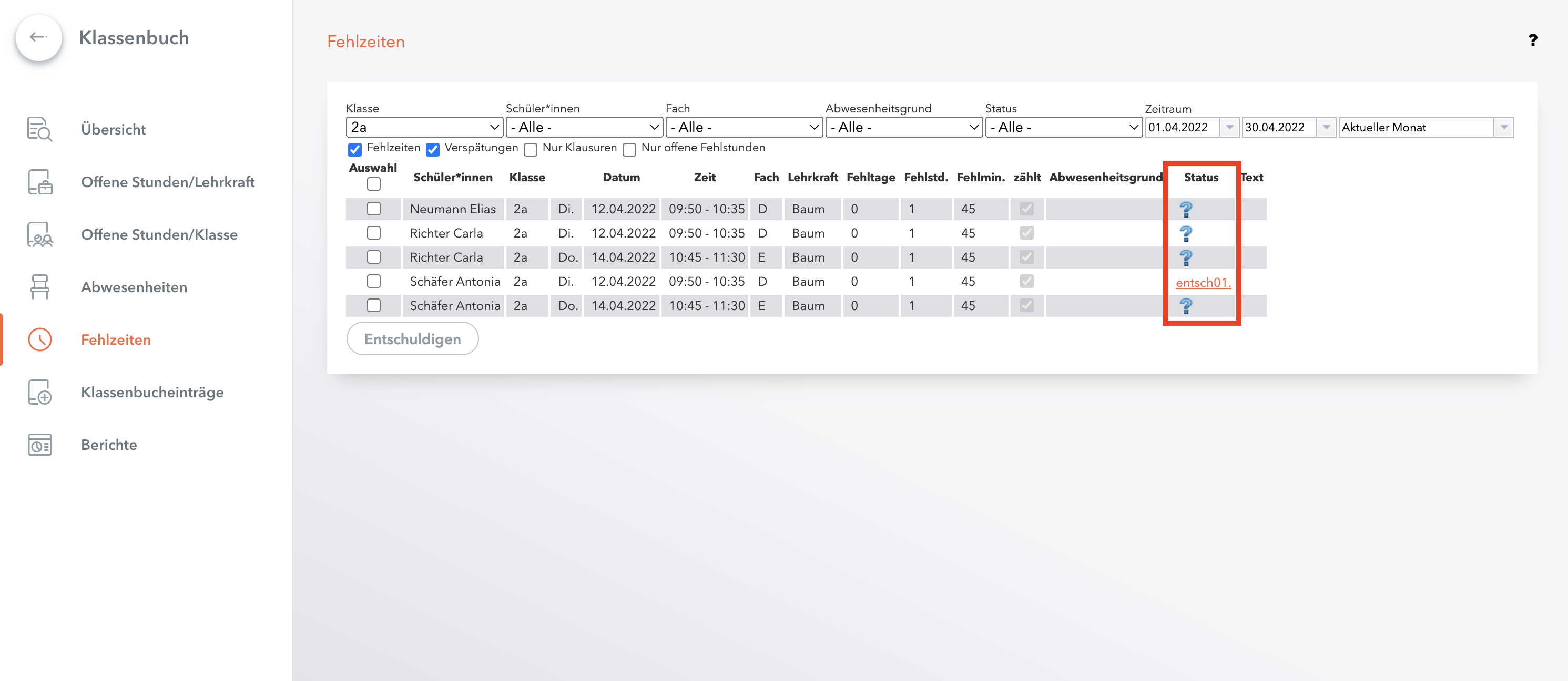Click Neumann Elias's question mark status icon

click(x=1185, y=209)
